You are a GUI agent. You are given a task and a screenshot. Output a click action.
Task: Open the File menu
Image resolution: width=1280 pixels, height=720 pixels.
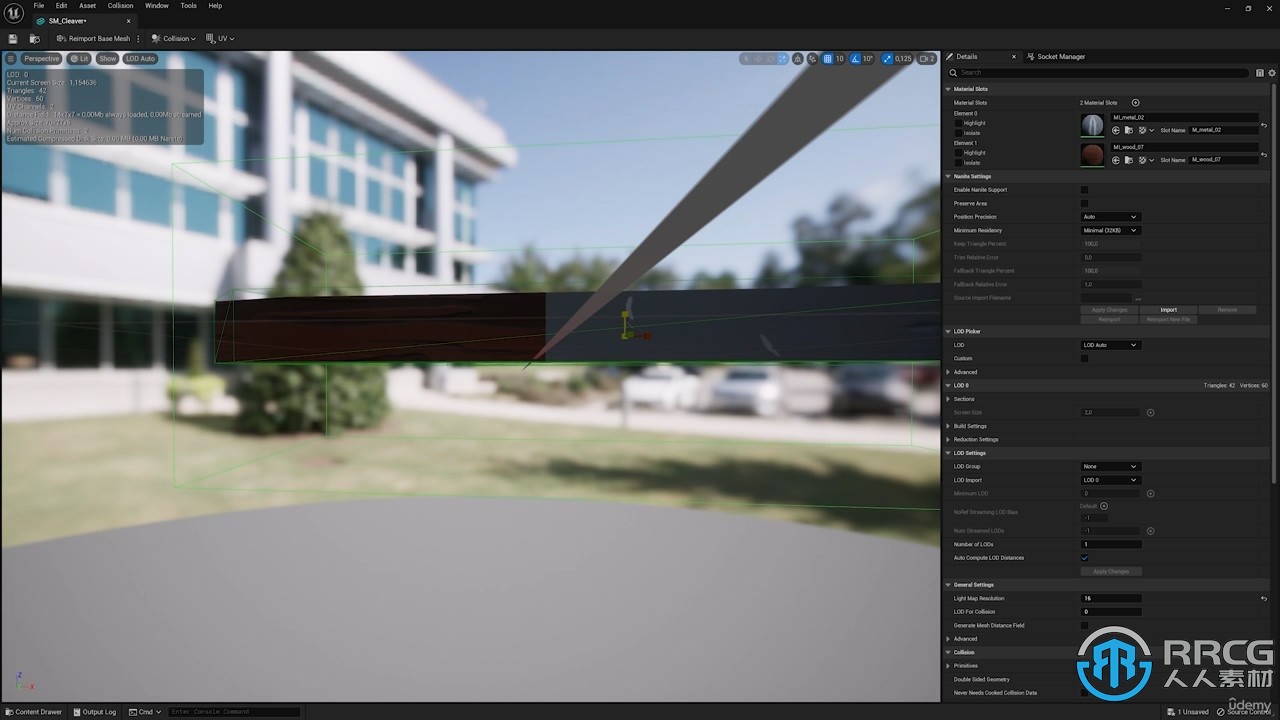click(x=39, y=6)
